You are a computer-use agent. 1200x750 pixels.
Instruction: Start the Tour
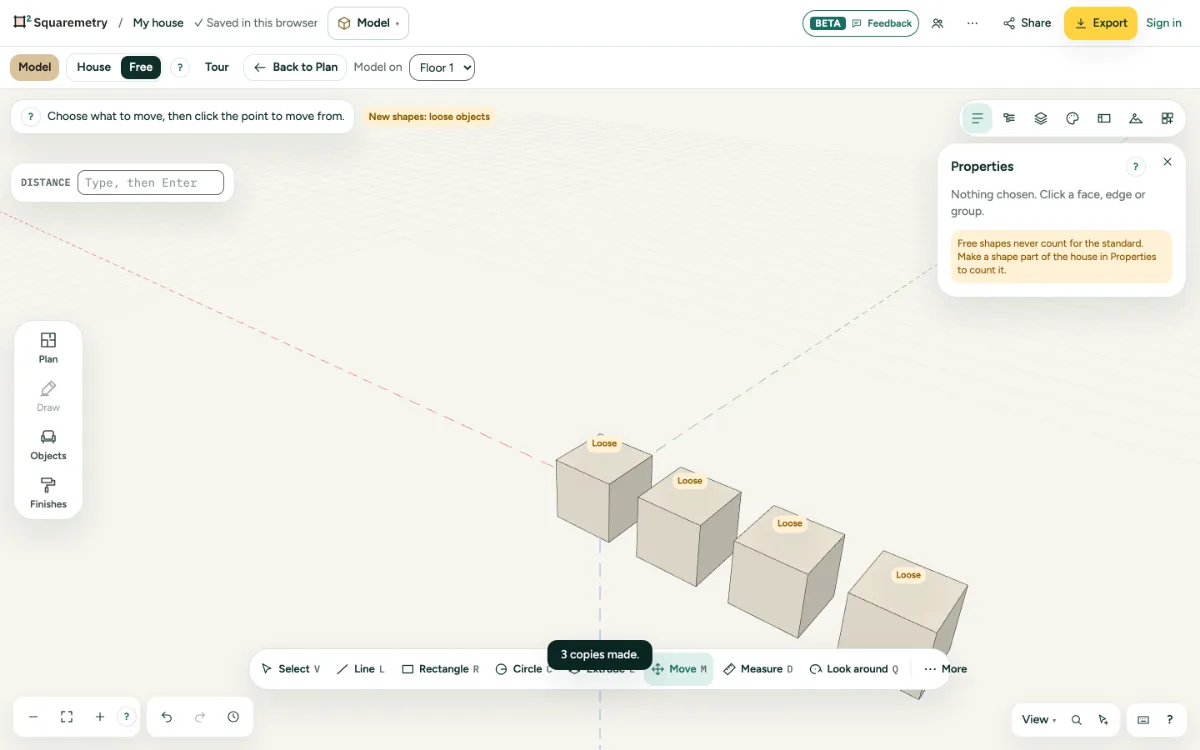(x=217, y=67)
